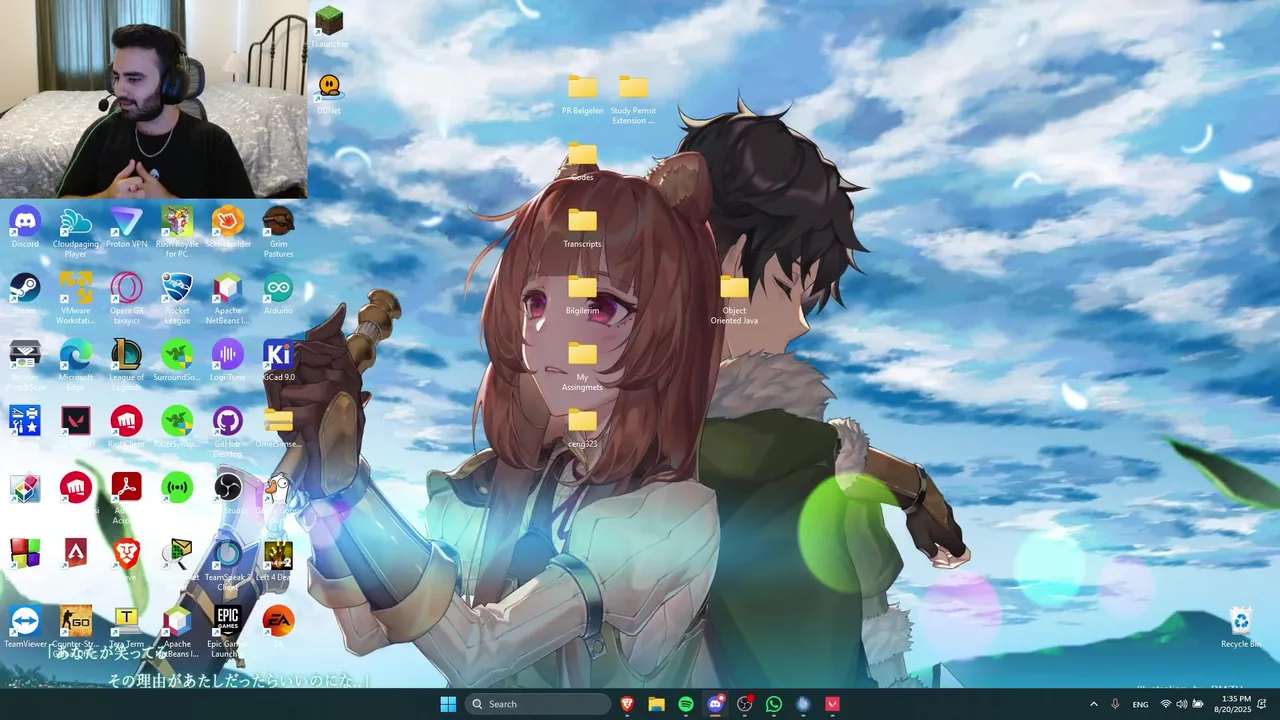Open the Riot Client shortcut
This screenshot has width=1280, height=720.
(x=127, y=426)
